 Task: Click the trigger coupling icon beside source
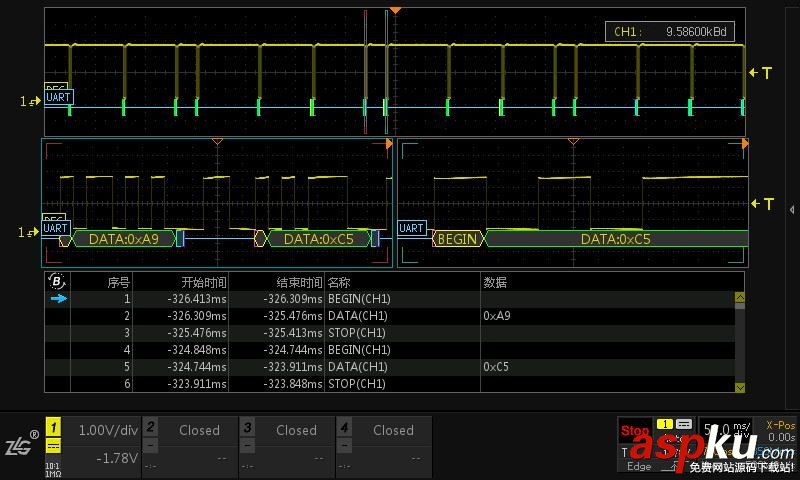(x=684, y=424)
